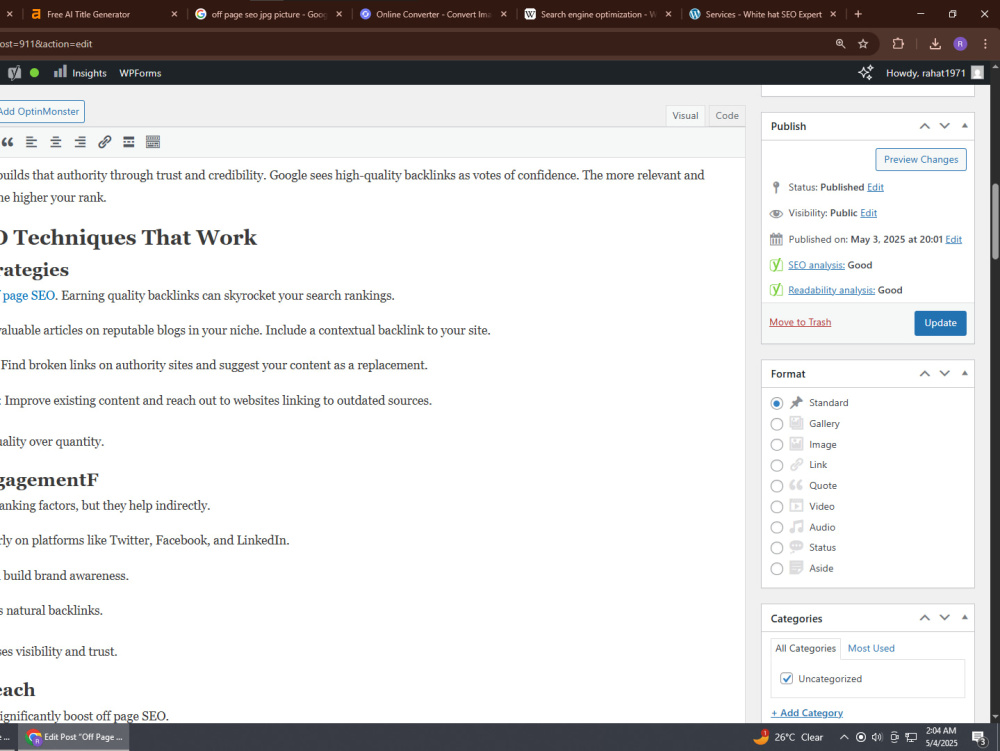Zoom icon in the browser address bar
The image size is (1000, 751).
840,43
